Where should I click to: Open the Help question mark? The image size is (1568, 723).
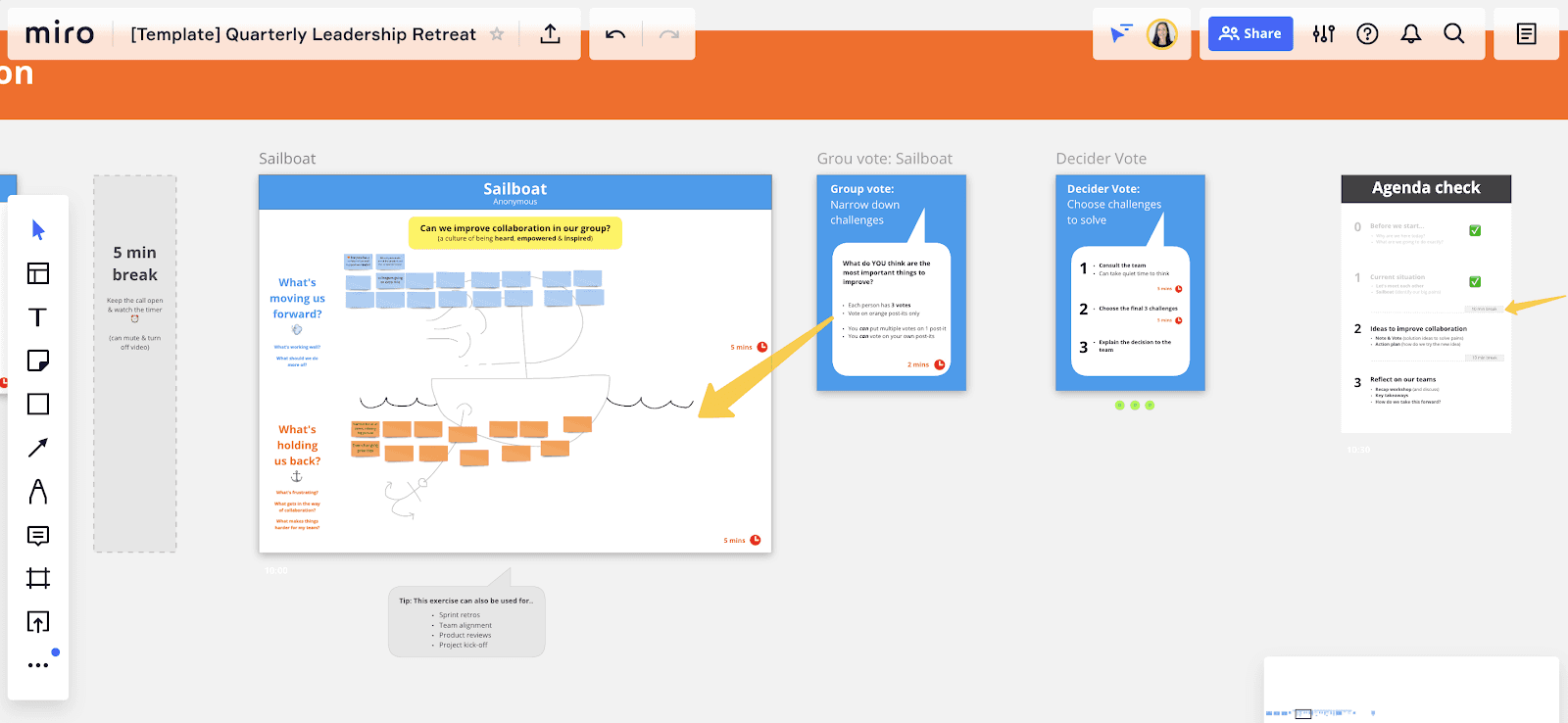point(1367,34)
